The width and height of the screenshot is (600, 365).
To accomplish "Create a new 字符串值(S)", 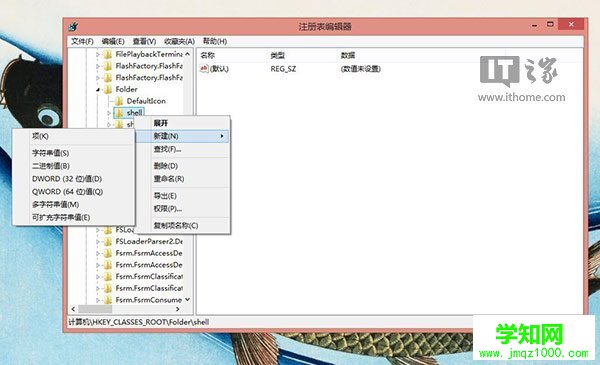I will tap(73, 153).
